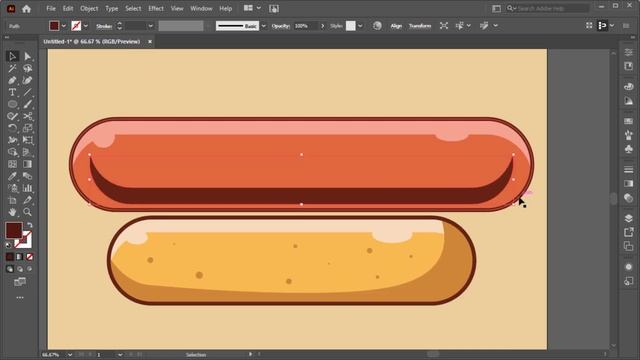Select the Column Graph tool

[27, 188]
